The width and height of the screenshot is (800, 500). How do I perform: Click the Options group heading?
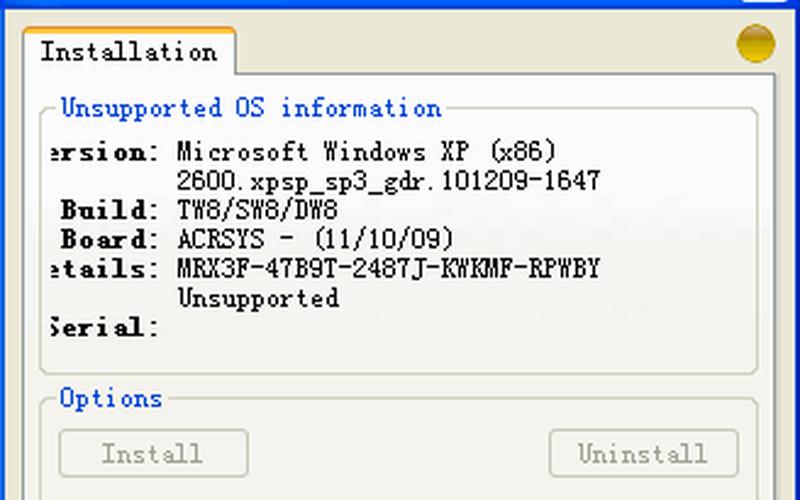tap(111, 398)
